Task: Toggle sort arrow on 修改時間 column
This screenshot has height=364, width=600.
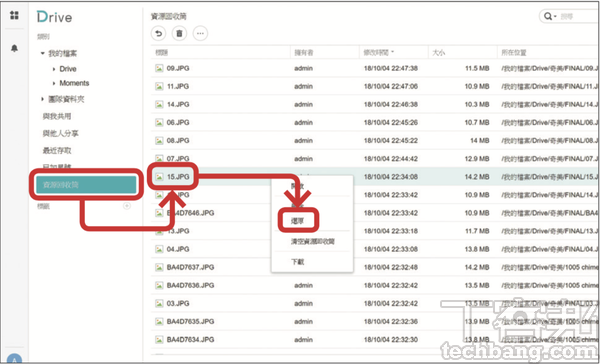Action: point(393,52)
